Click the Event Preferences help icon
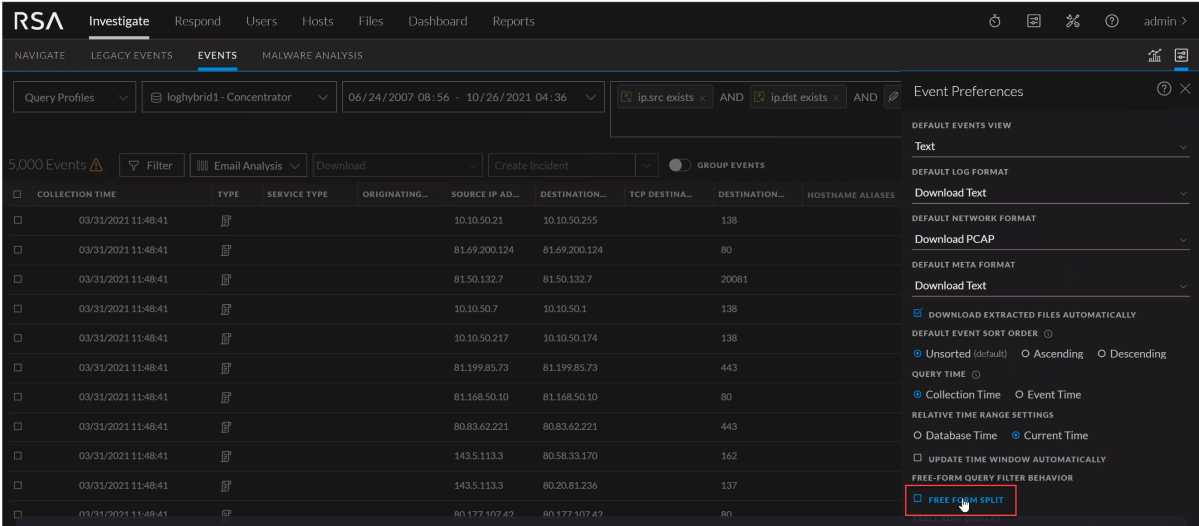 point(1164,90)
